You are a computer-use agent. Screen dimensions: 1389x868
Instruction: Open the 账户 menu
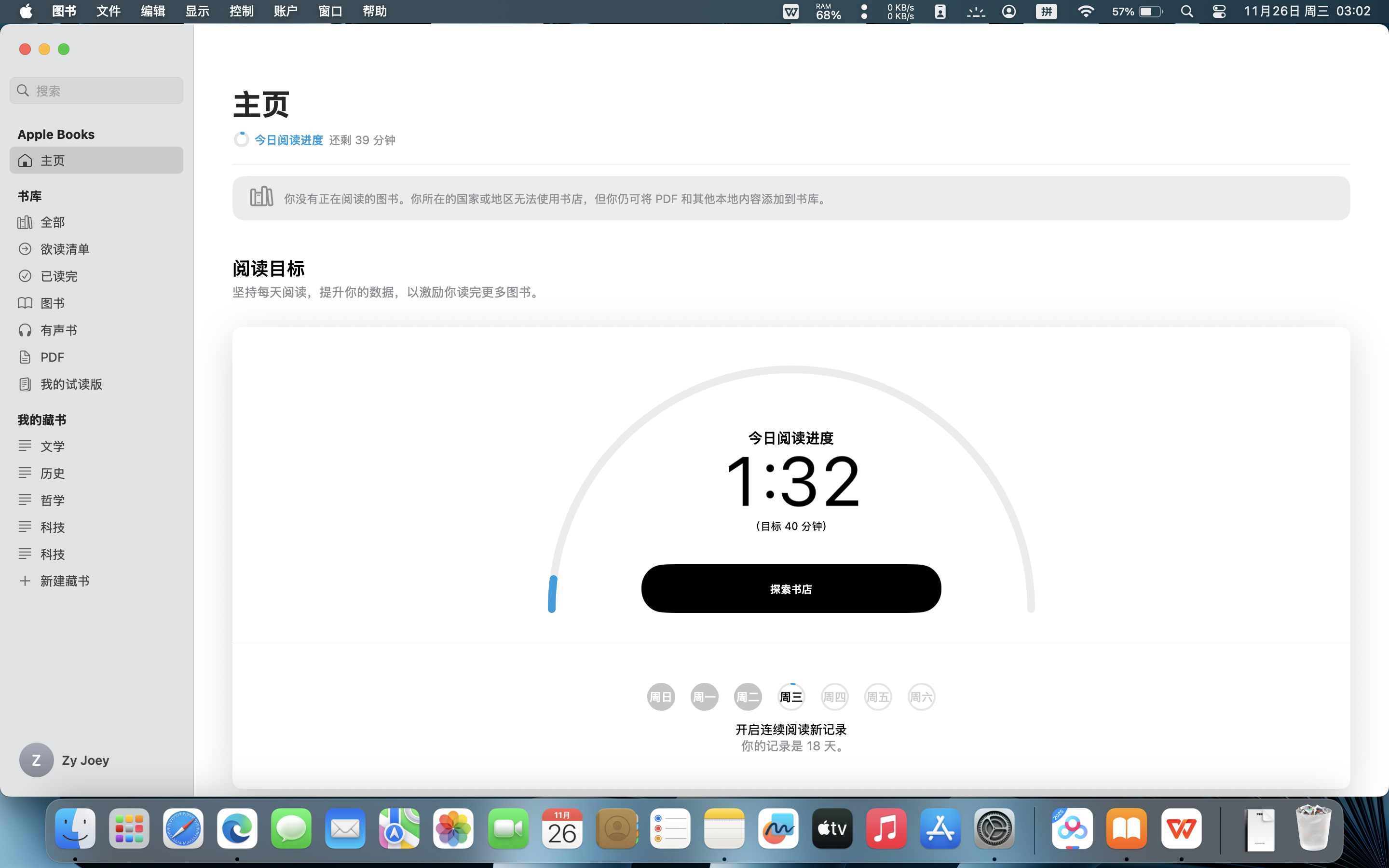pos(285,12)
